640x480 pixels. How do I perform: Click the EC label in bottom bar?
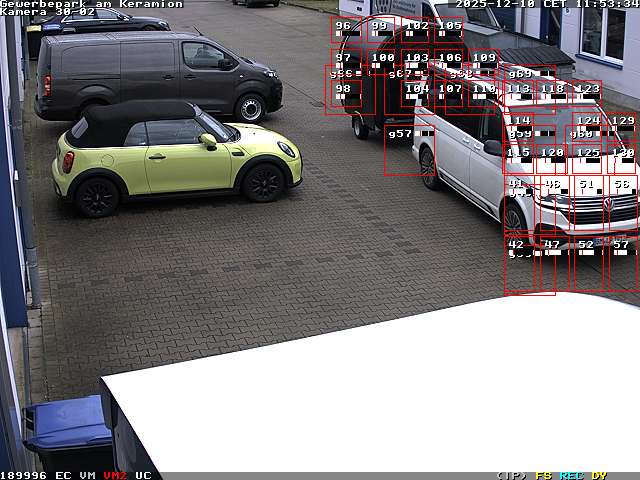[63, 475]
